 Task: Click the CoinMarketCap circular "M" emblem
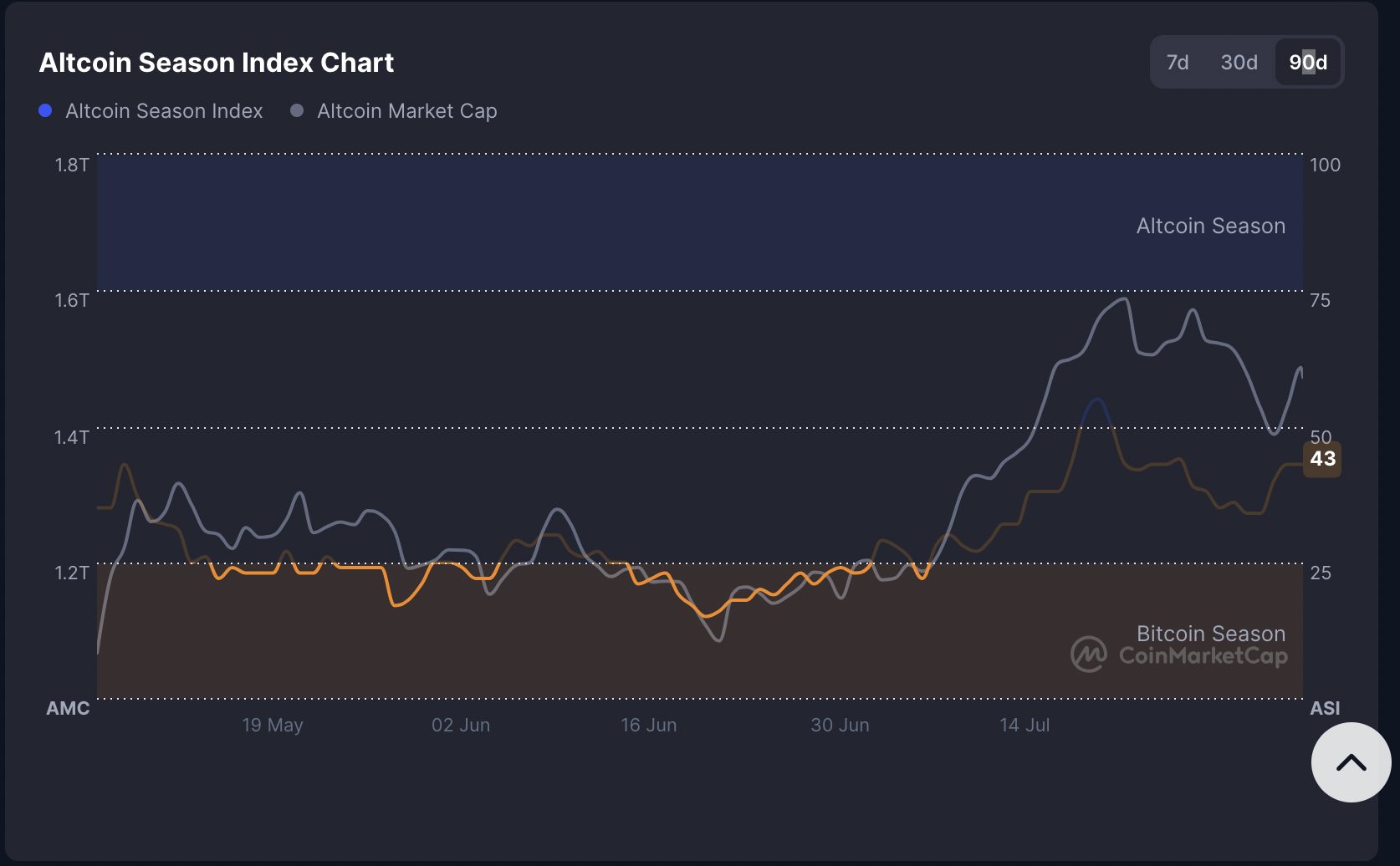pyautogui.click(x=1087, y=656)
